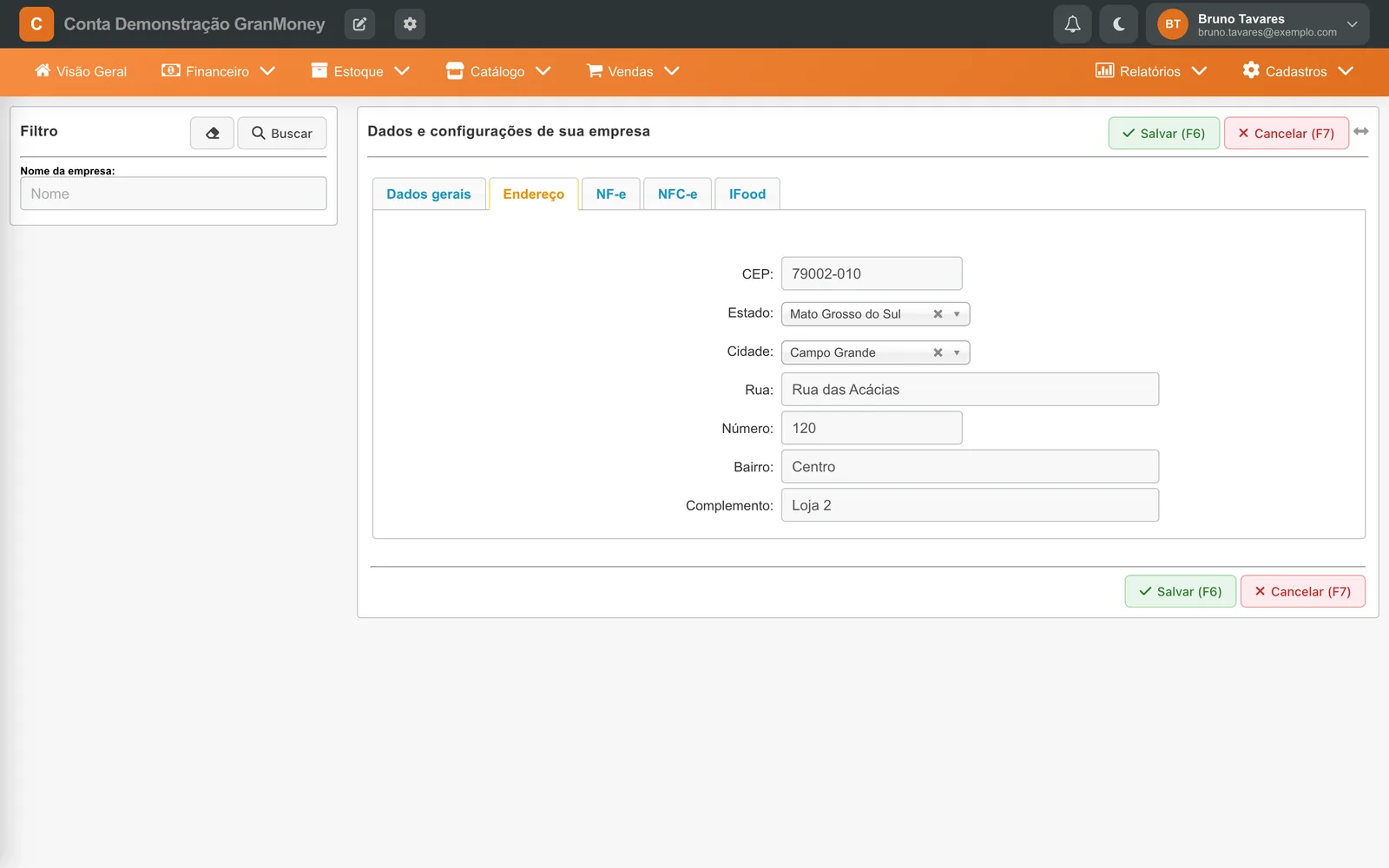Click the Número input field

872,428
